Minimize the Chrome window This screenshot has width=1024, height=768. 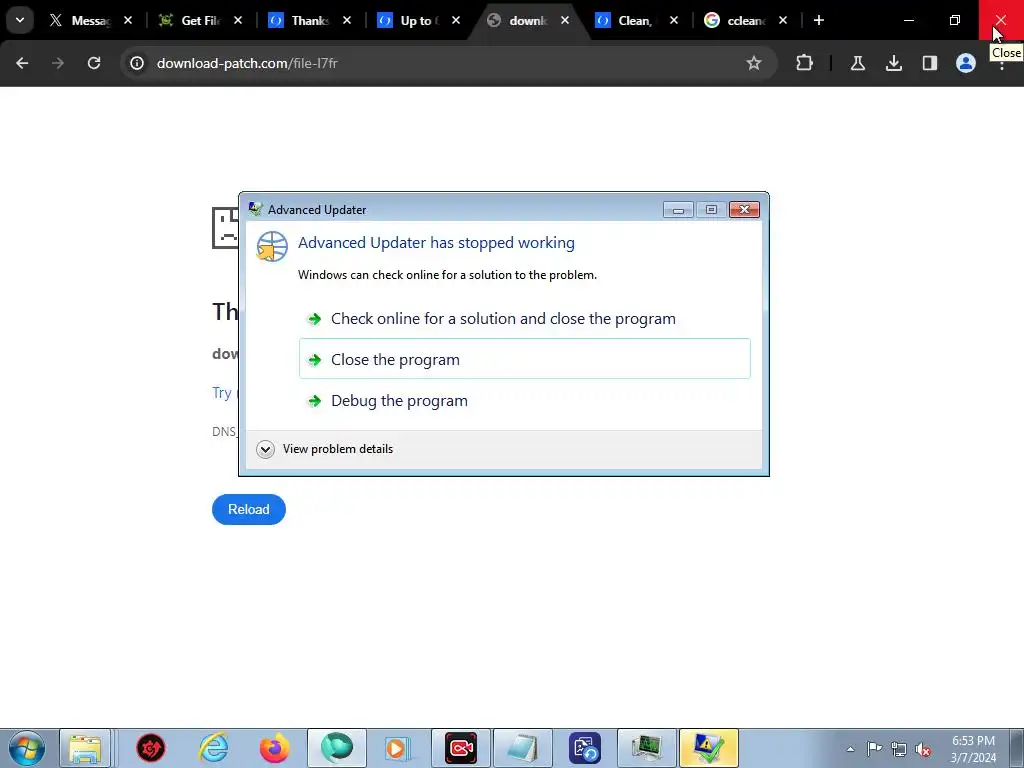(908, 20)
